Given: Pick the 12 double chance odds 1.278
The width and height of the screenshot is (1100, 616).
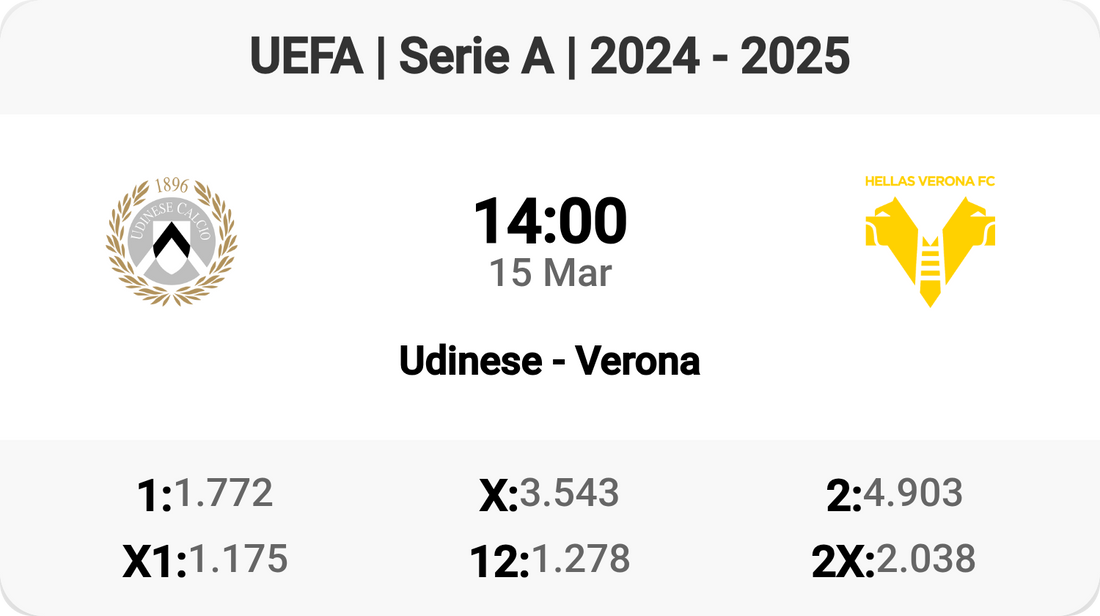Looking at the screenshot, I should [x=580, y=558].
